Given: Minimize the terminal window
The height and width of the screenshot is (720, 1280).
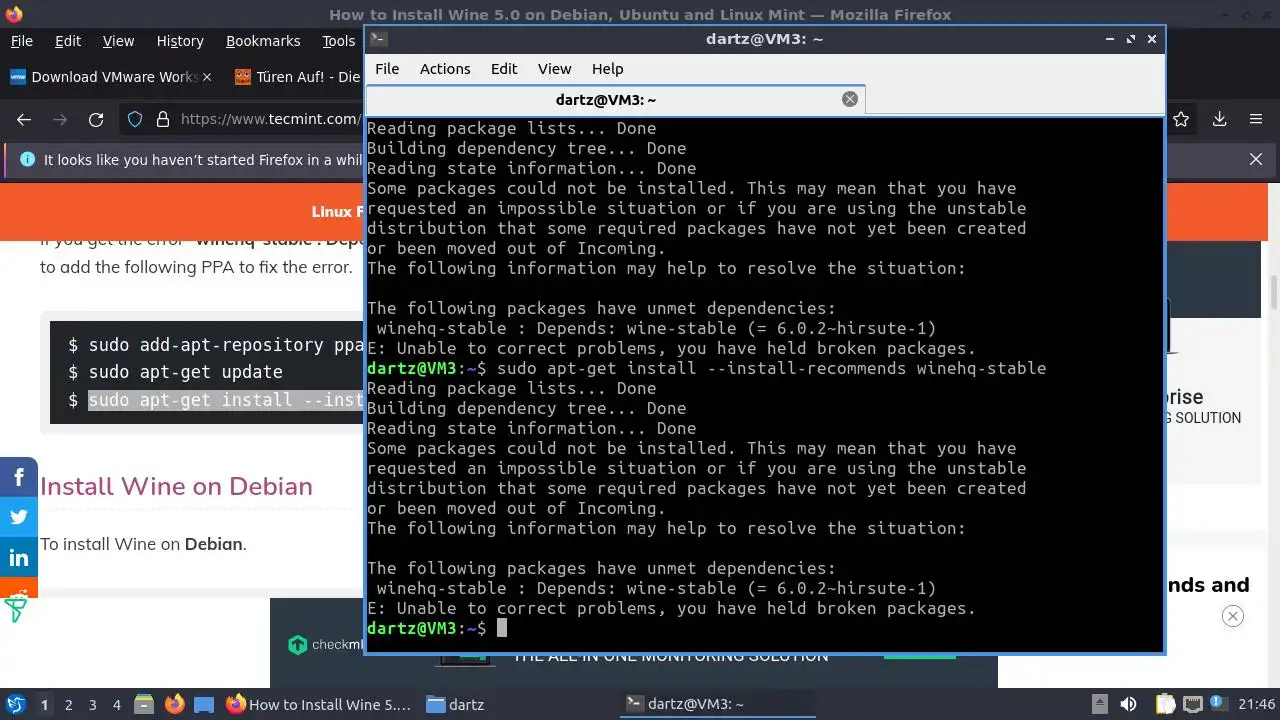Looking at the screenshot, I should coord(1110,39).
